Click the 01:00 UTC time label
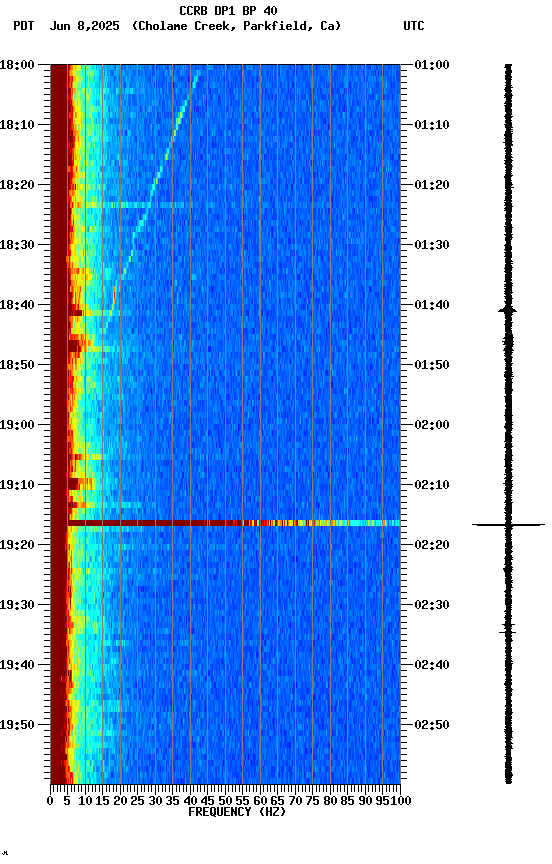Viewport: 552px width, 864px height. [x=432, y=64]
